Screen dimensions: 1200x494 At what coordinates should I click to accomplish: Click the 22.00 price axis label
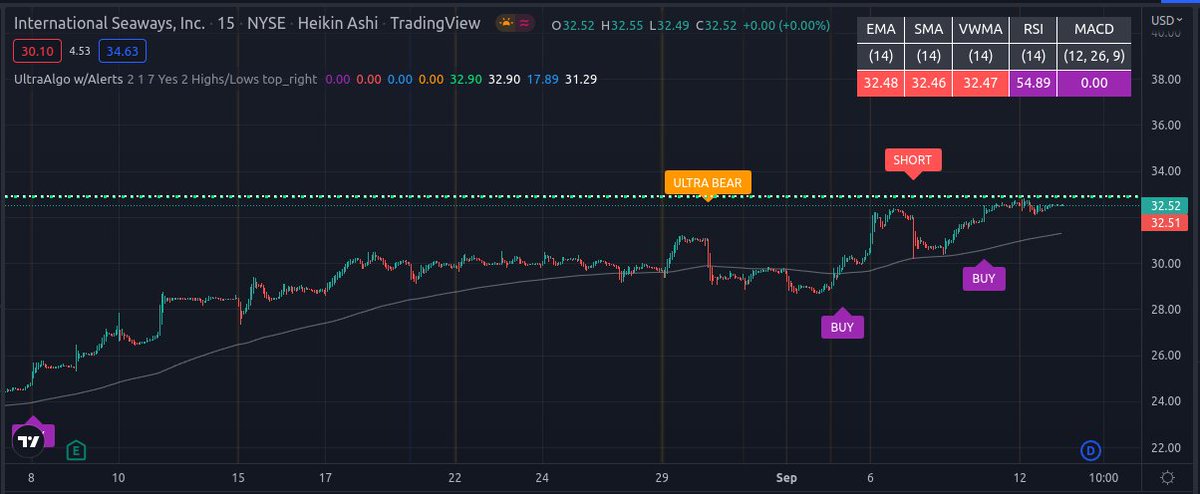[x=1166, y=447]
